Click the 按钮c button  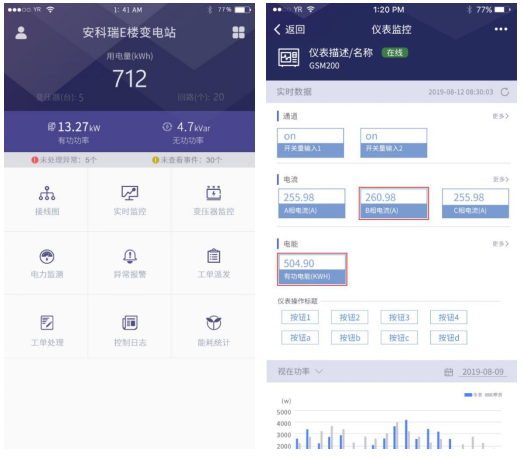coord(399,338)
